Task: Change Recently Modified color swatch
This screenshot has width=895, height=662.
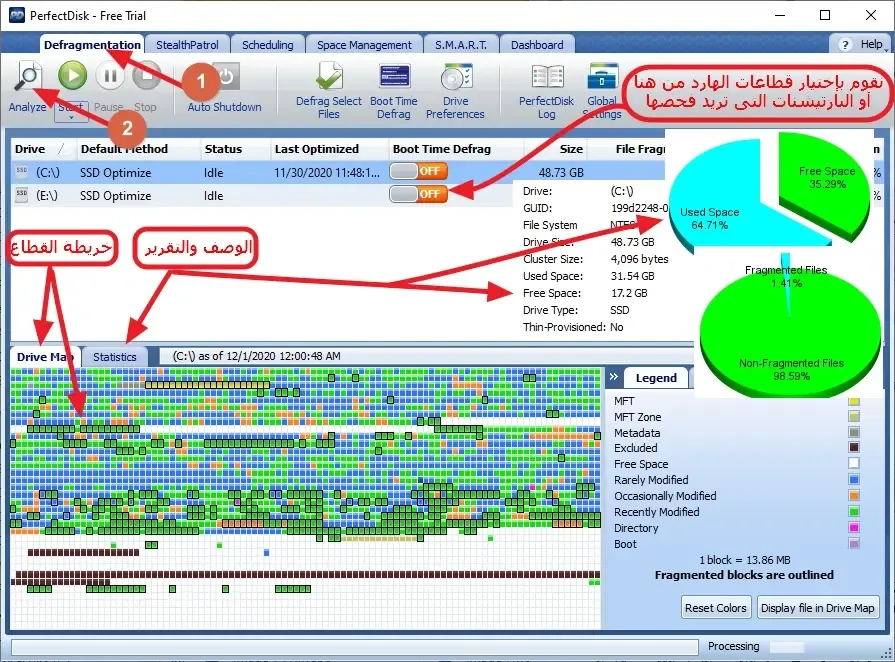Action: (854, 511)
